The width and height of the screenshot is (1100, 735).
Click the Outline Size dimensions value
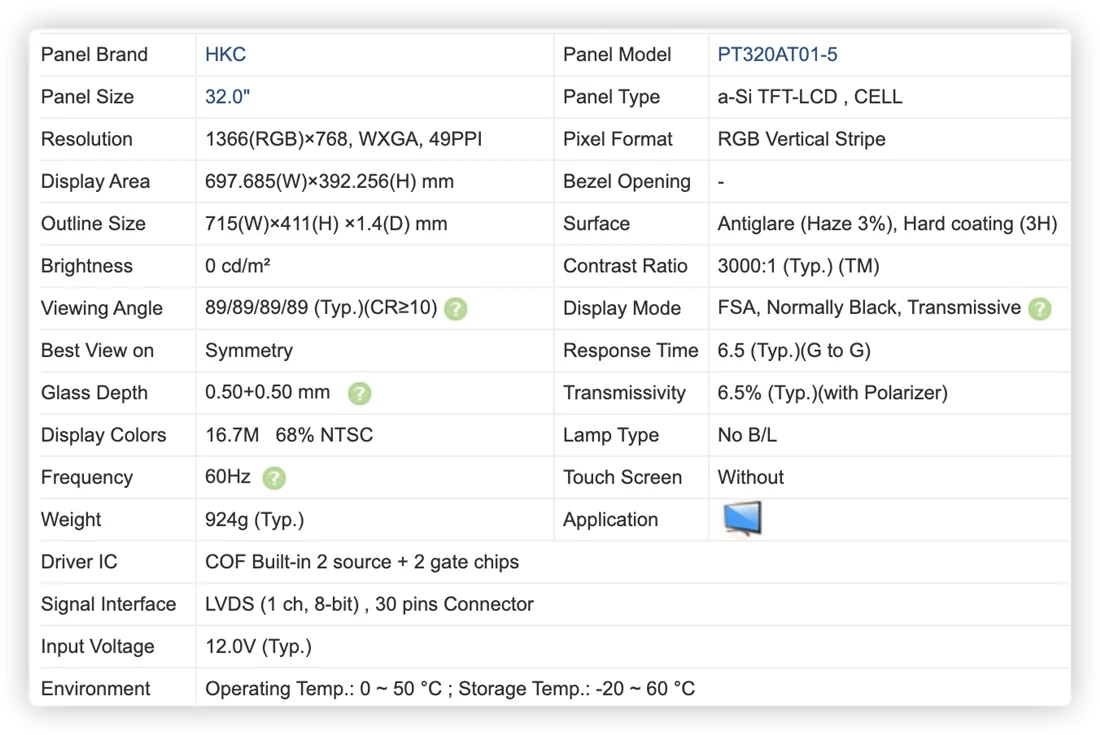326,224
